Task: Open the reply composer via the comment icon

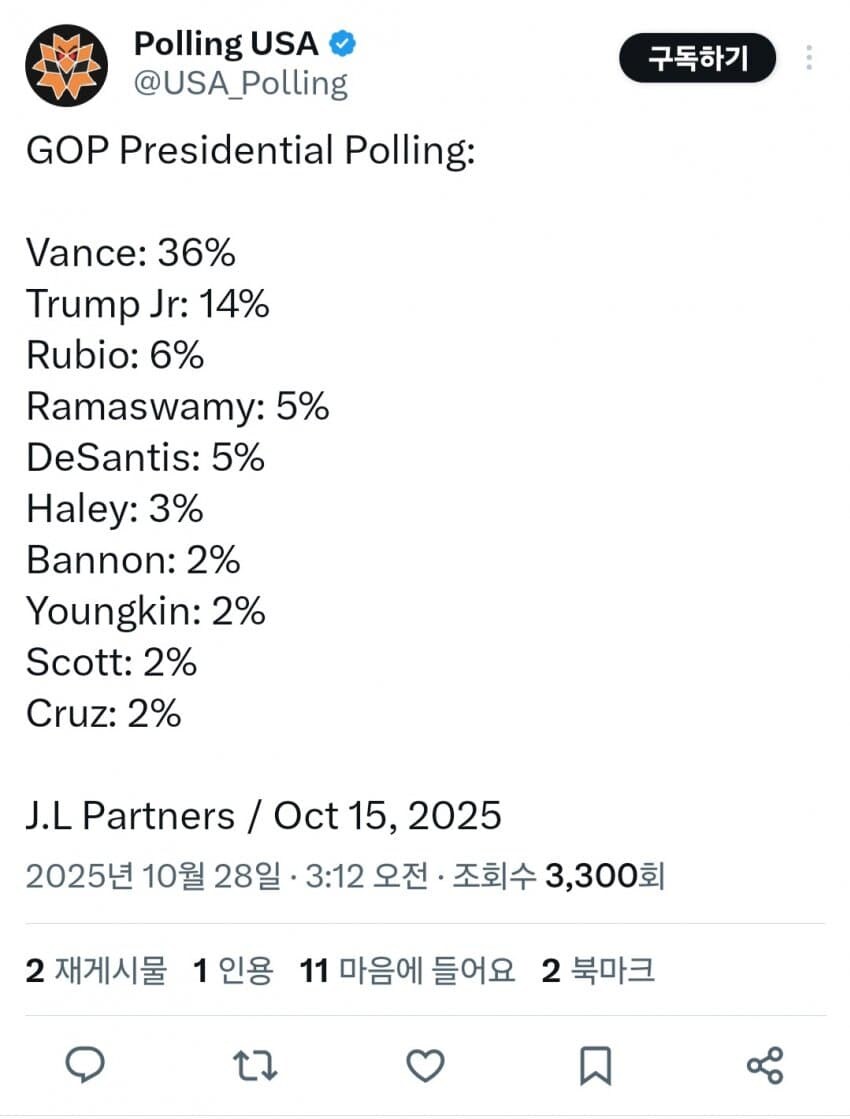Action: 85,1067
